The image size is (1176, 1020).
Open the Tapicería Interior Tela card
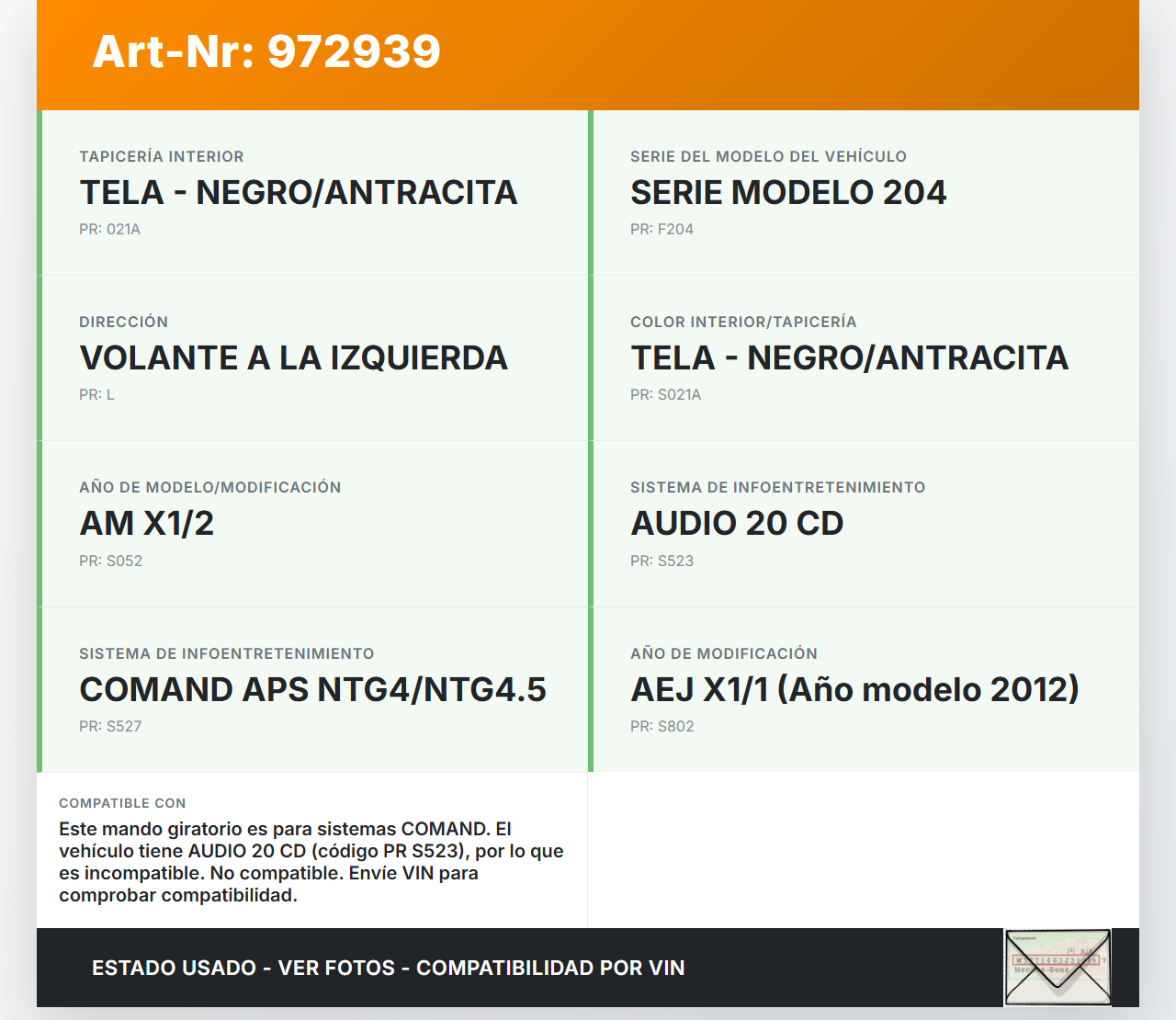(x=312, y=193)
